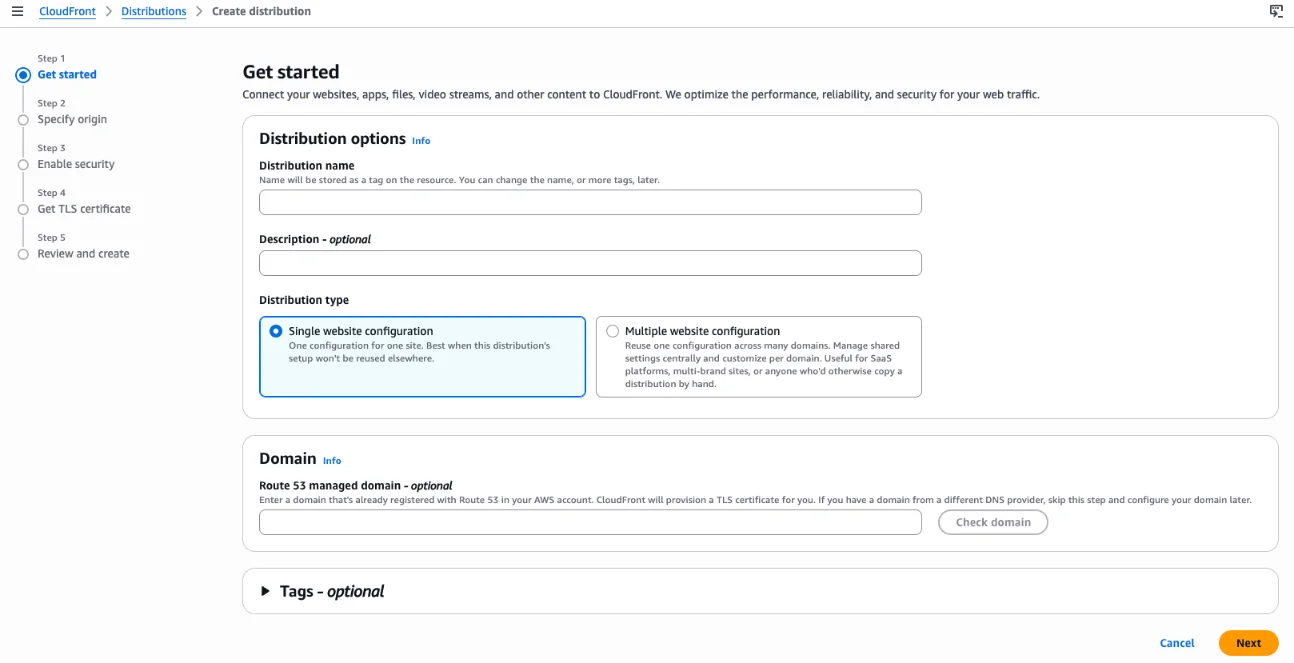This screenshot has width=1294, height=663.
Task: Open the hamburger navigation menu icon
Action: pyautogui.click(x=17, y=12)
